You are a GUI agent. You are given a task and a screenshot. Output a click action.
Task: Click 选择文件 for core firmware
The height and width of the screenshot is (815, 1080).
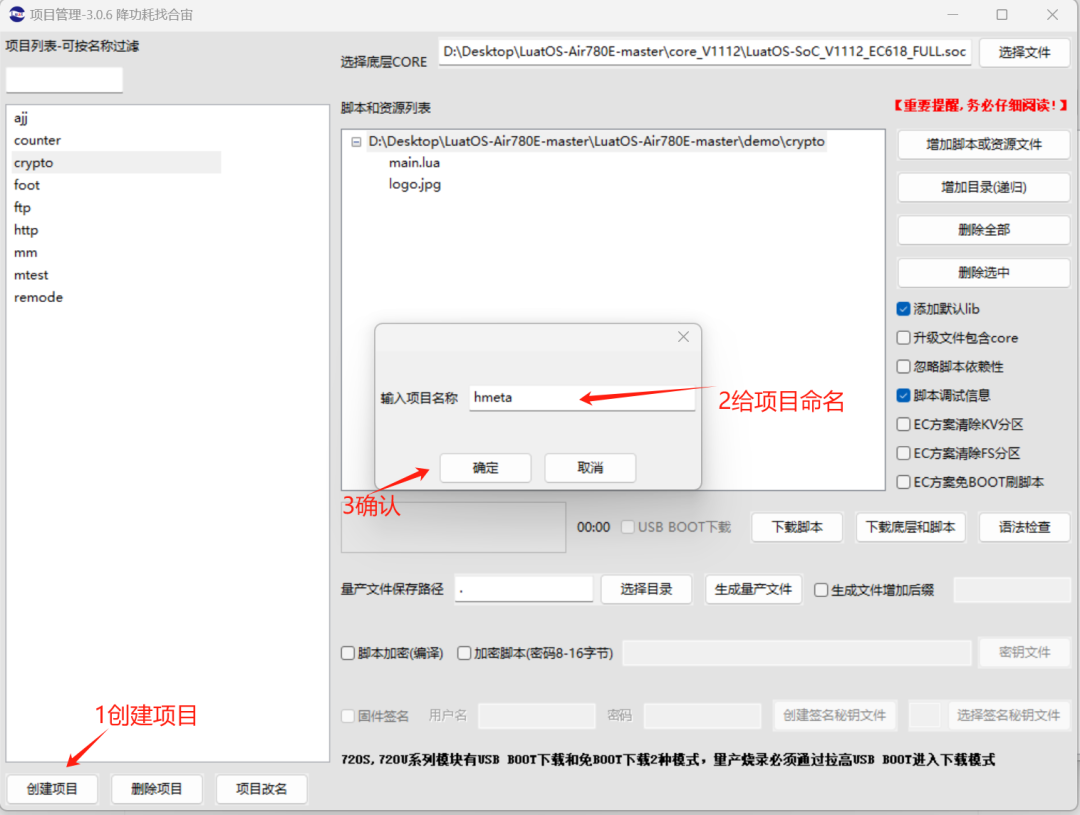[x=1025, y=52]
